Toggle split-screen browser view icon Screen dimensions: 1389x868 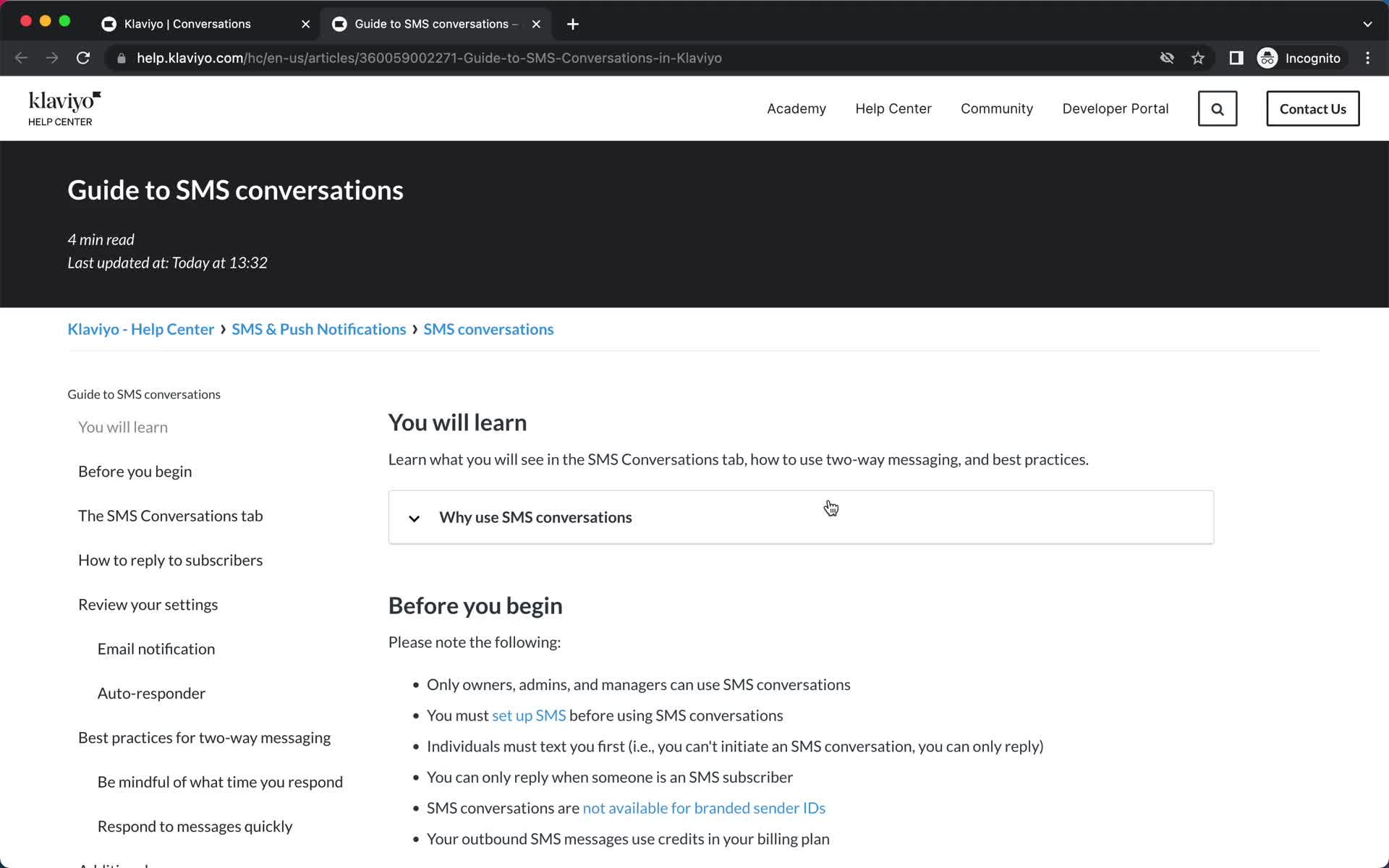click(1236, 58)
